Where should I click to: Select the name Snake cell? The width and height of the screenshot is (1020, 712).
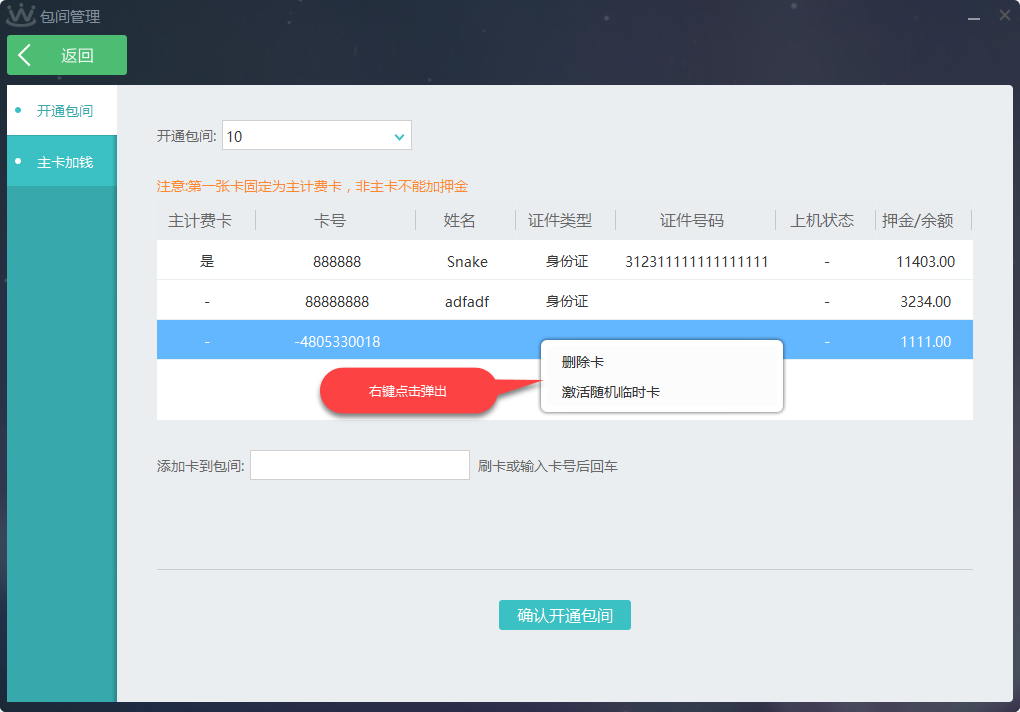pyautogui.click(x=467, y=261)
